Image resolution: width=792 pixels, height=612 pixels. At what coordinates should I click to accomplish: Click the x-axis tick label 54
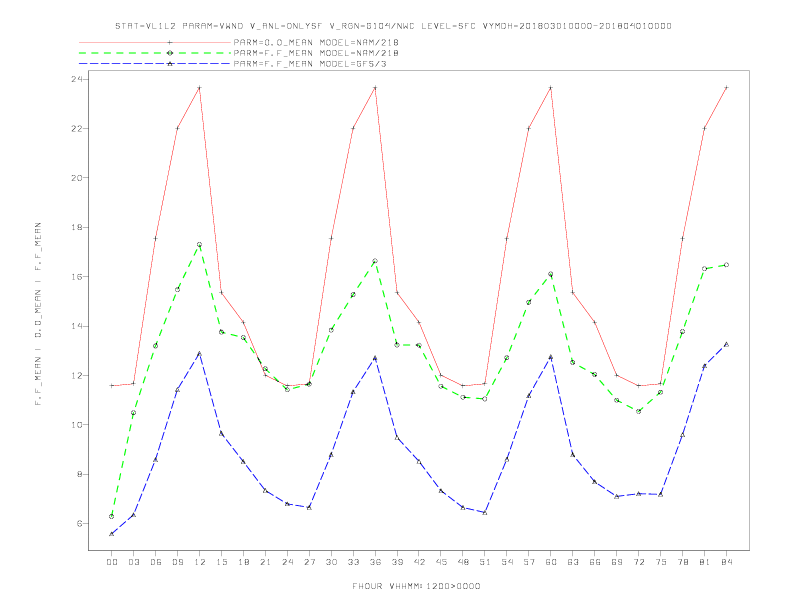click(x=507, y=562)
